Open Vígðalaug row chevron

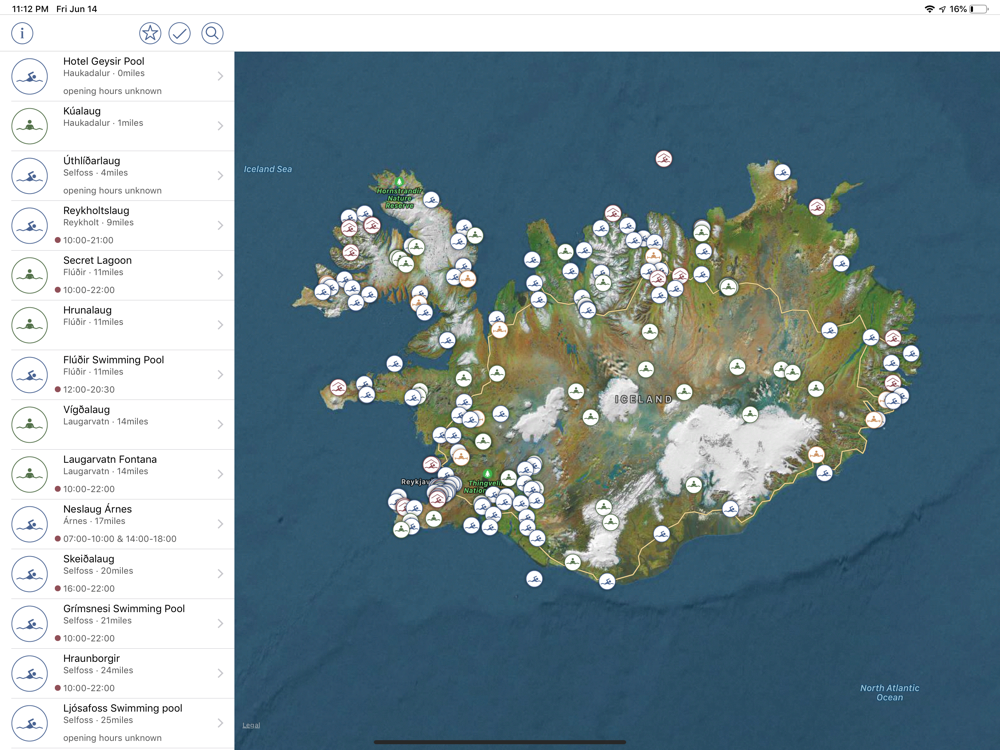pyautogui.click(x=220, y=425)
